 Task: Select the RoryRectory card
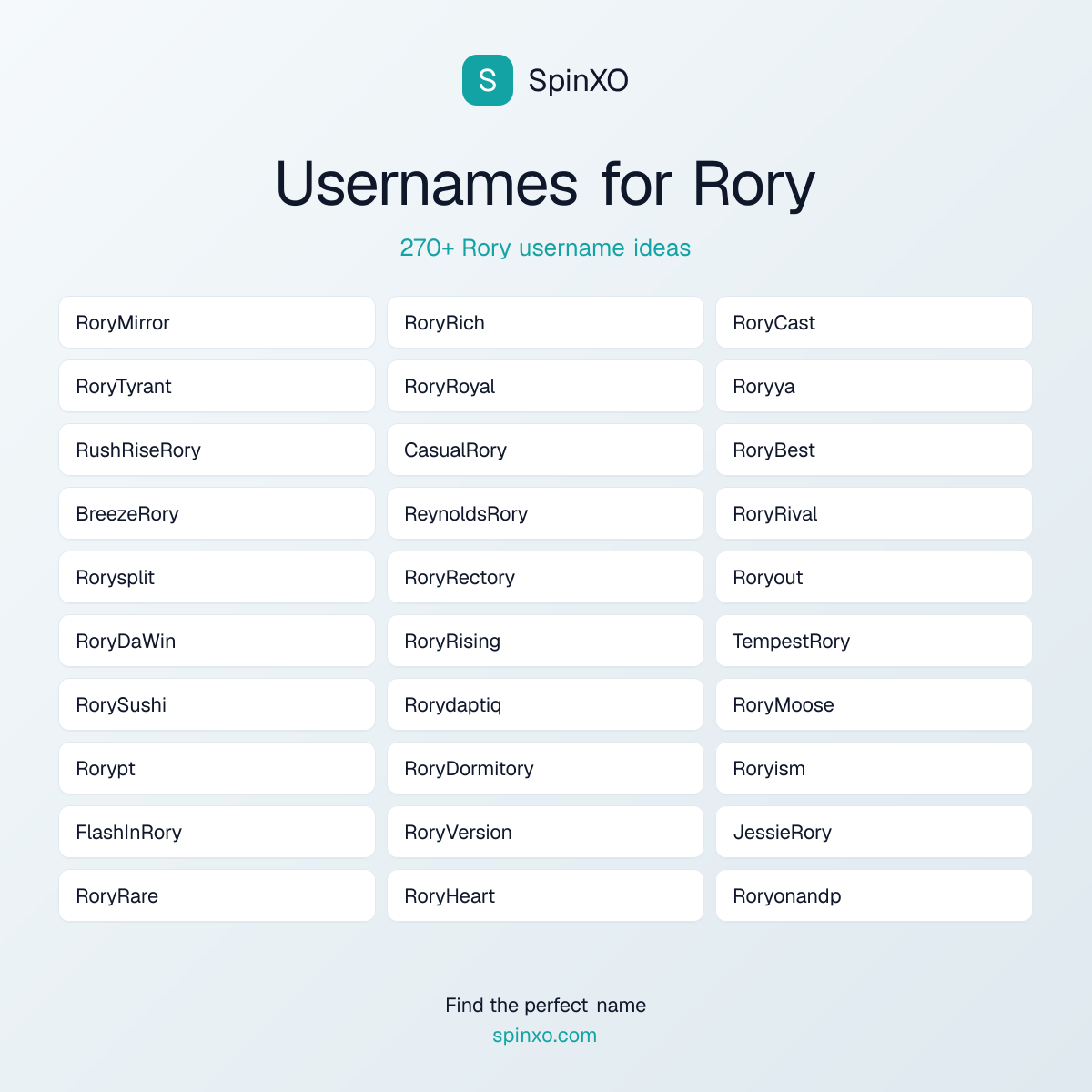(x=545, y=577)
